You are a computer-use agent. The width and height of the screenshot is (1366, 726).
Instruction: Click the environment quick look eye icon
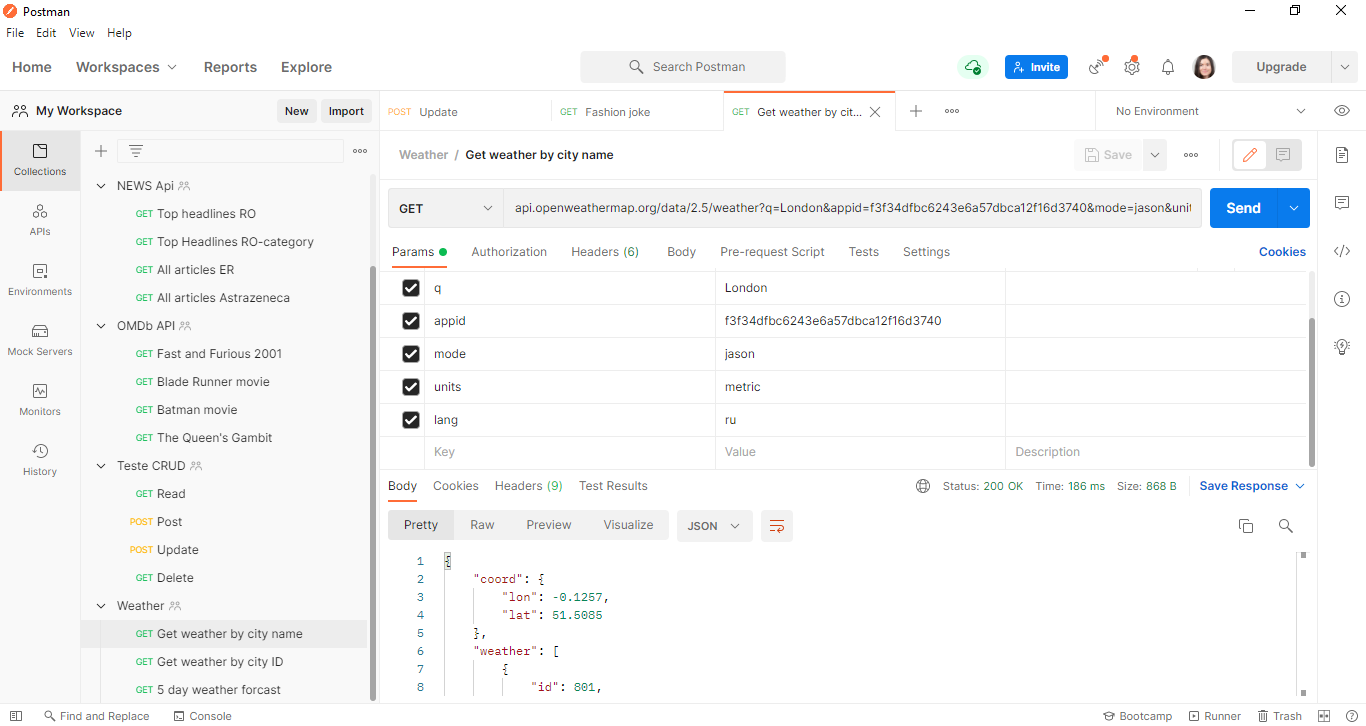(x=1342, y=111)
